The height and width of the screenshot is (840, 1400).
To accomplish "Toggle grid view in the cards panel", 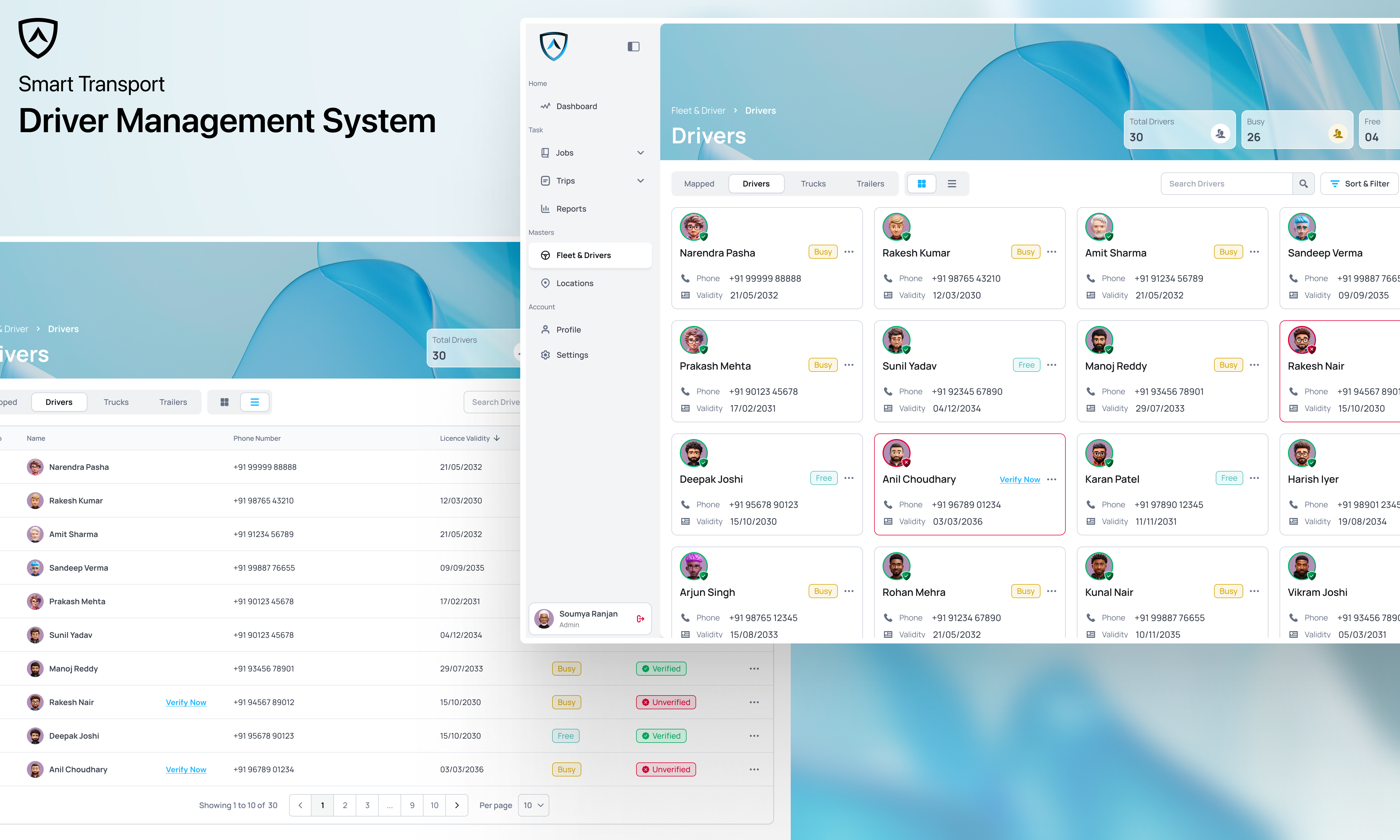I will pyautogui.click(x=921, y=184).
